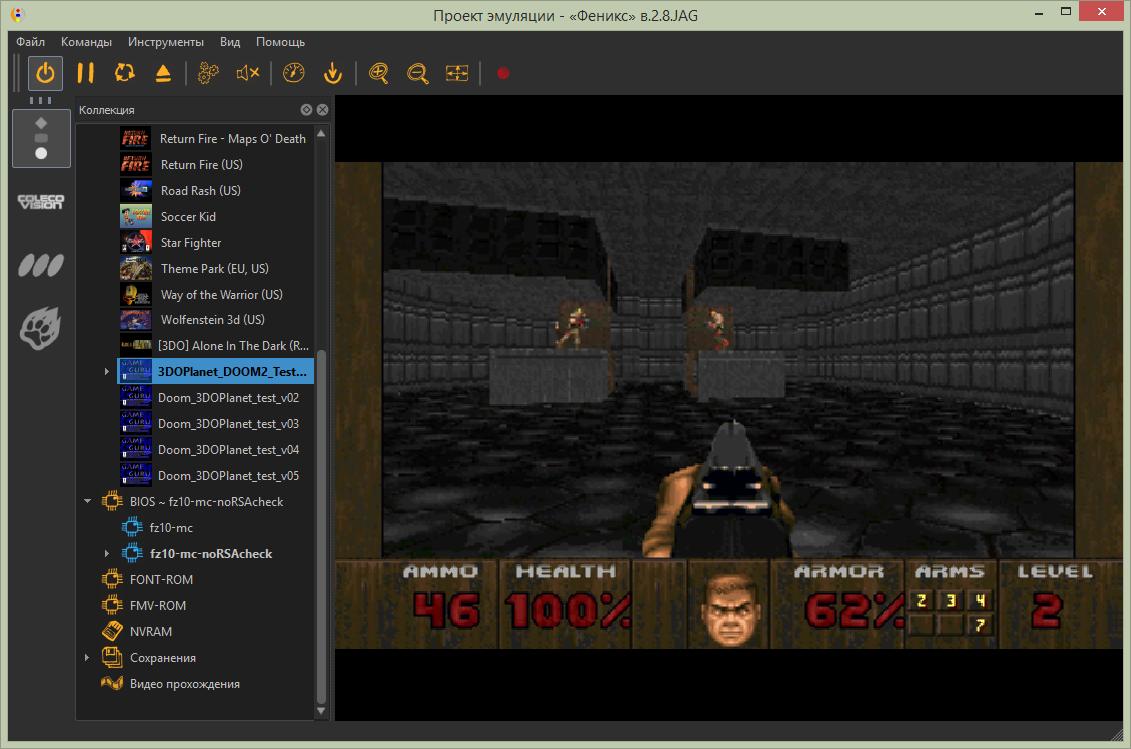Screen dimensions: 1131x749
Task: Collapse the BIOS ~ fz10-mc-noRSAcheck node
Action: pyautogui.click(x=87, y=501)
